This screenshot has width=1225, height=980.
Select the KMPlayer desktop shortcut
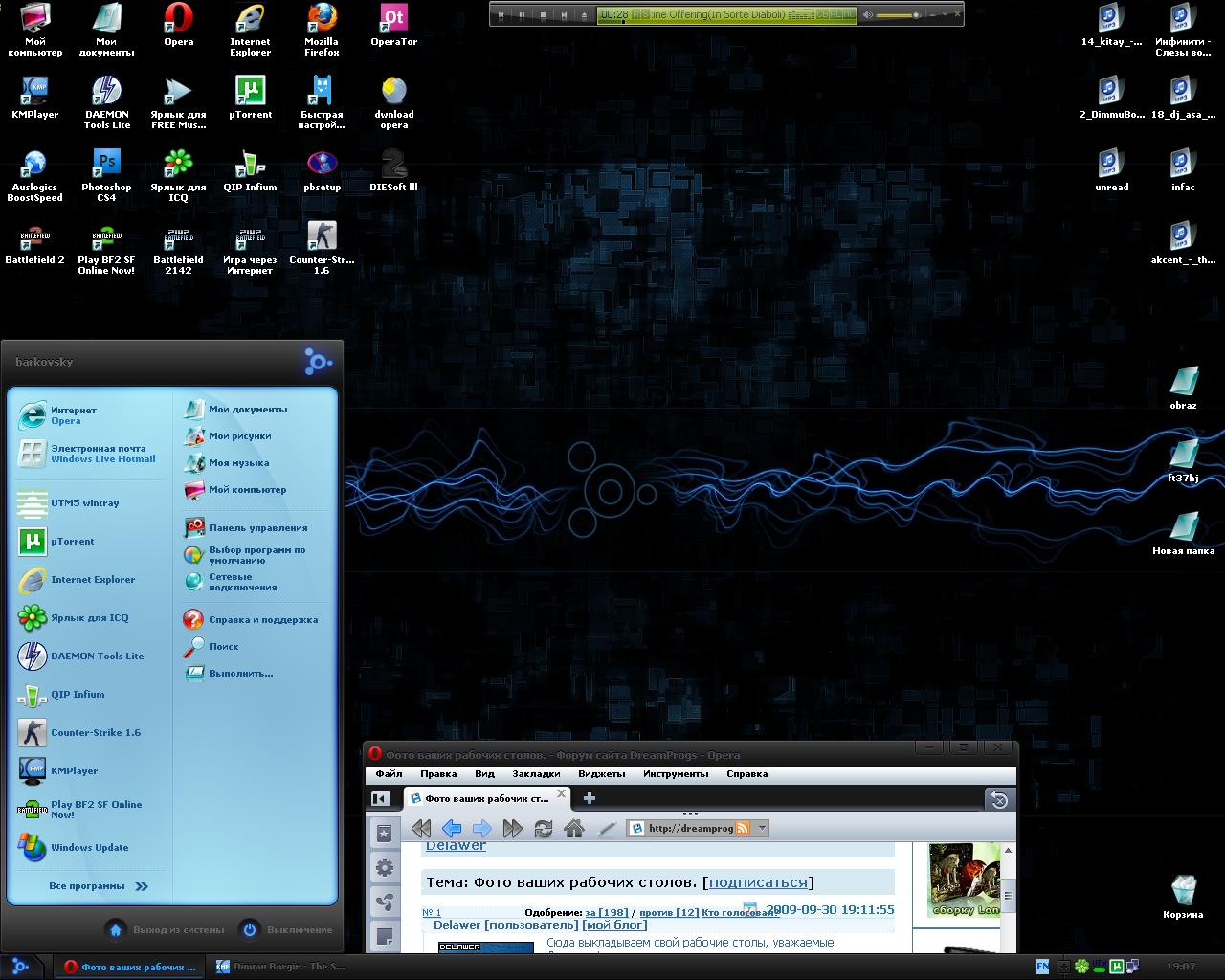(34, 100)
